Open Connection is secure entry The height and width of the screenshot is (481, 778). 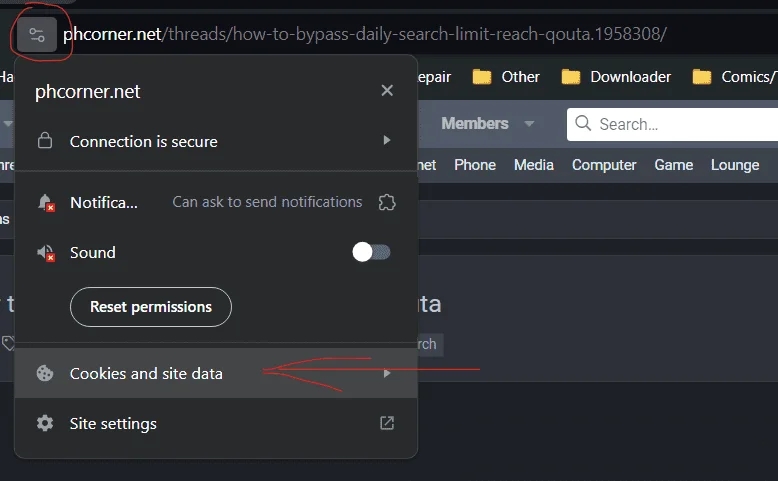pyautogui.click(x=216, y=141)
